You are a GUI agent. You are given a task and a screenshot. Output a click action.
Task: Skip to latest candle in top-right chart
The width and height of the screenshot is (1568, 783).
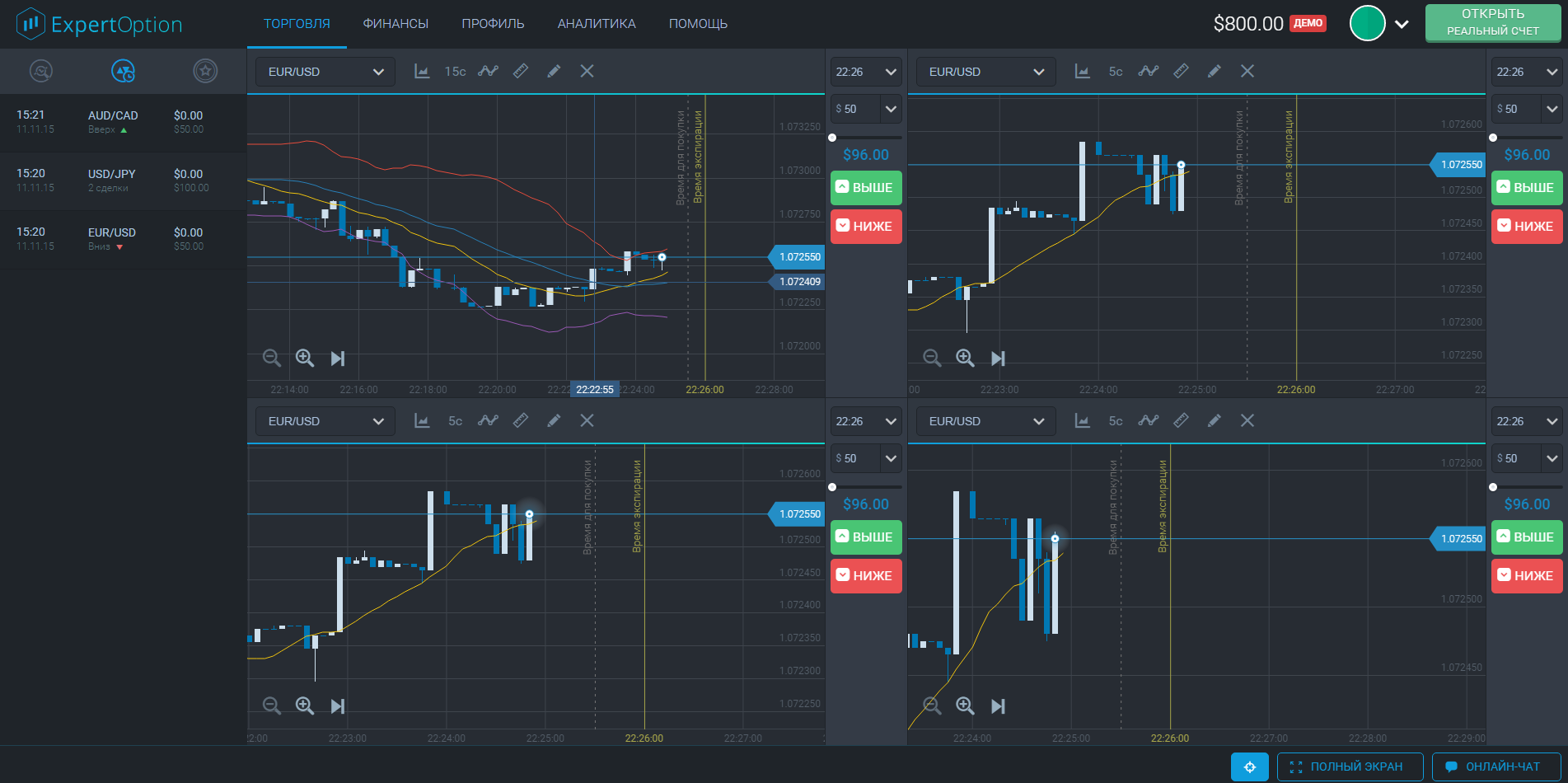[998, 358]
